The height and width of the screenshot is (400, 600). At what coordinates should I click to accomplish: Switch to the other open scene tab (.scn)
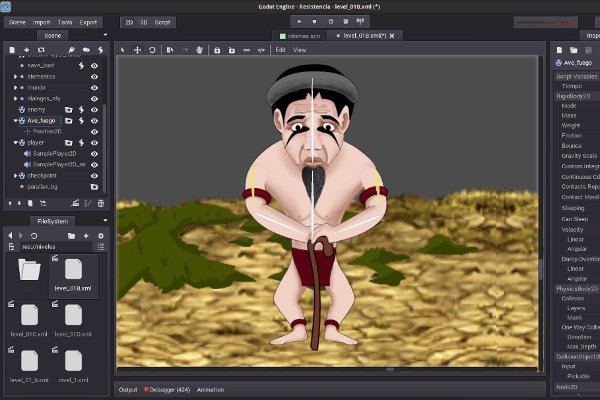[300, 36]
